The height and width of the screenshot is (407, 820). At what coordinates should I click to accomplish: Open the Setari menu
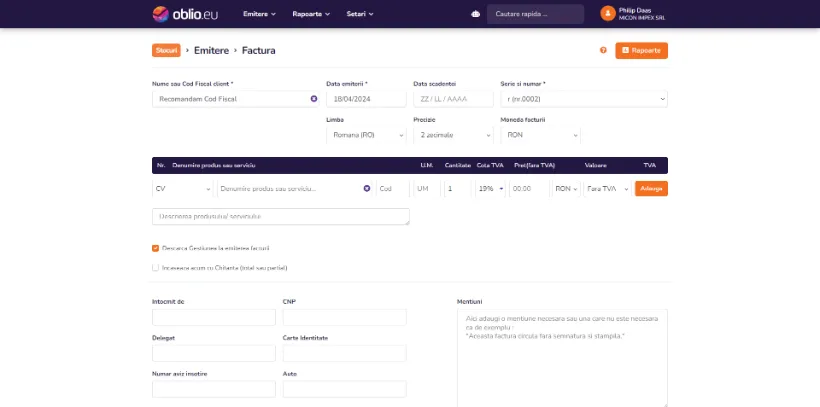click(360, 14)
